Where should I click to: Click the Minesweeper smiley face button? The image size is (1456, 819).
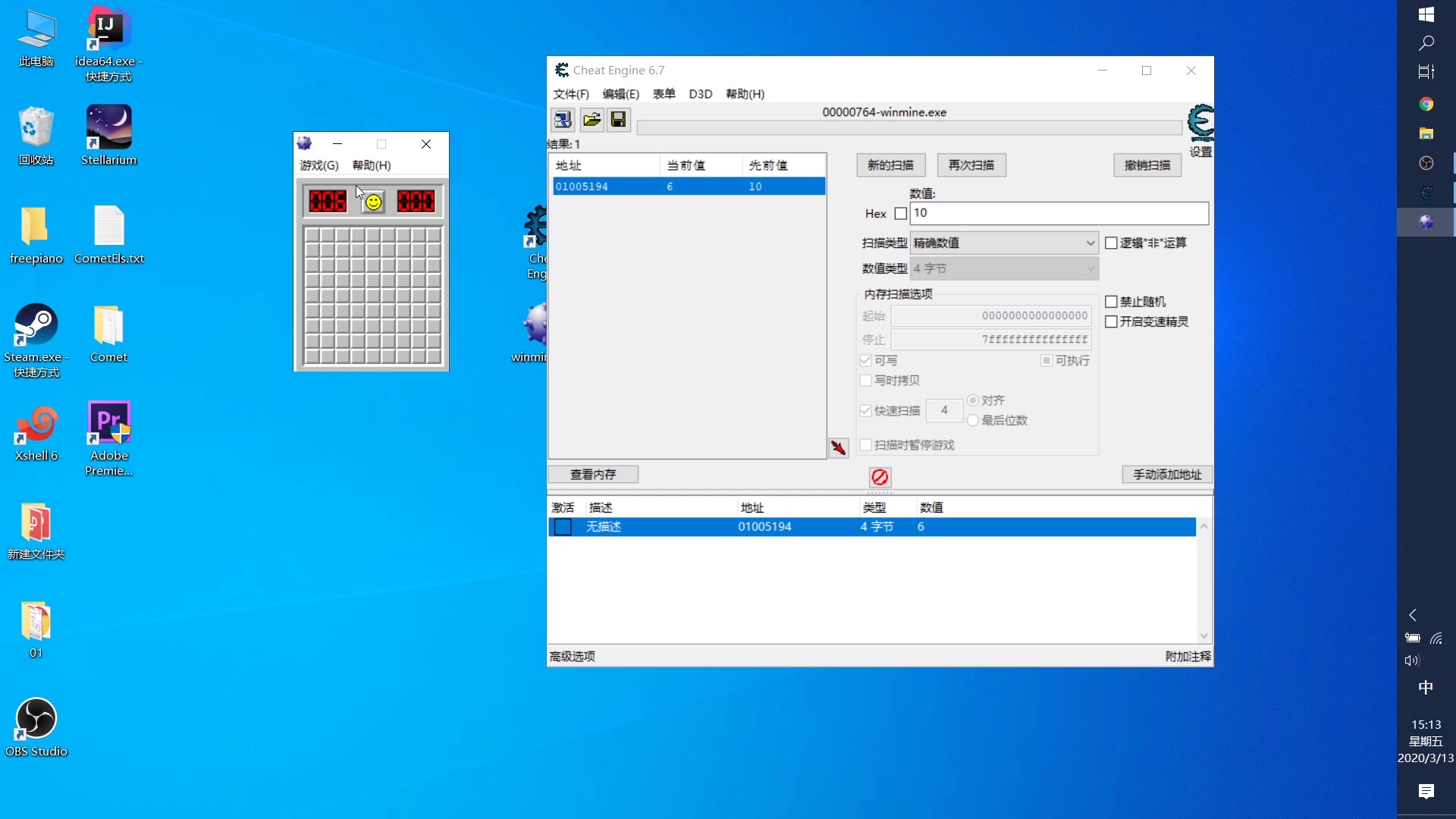(x=373, y=202)
